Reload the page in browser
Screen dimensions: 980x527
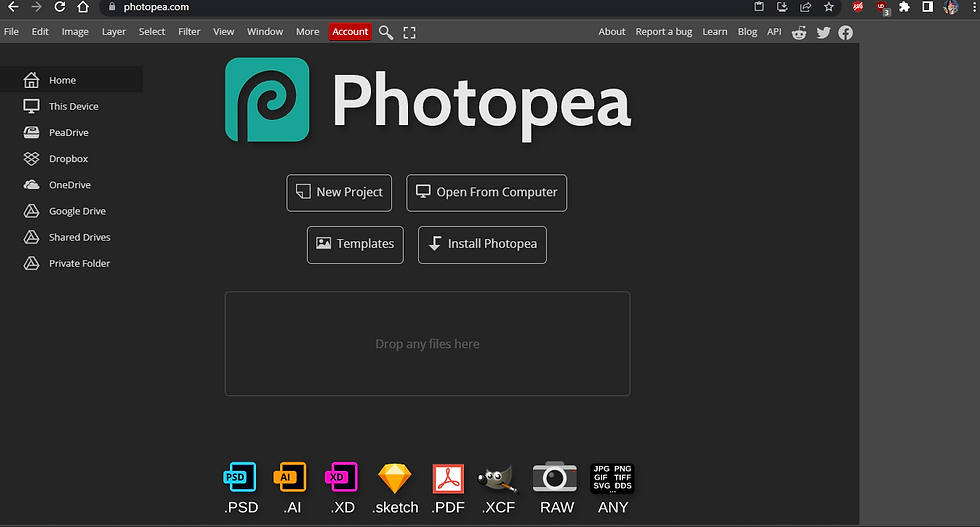(59, 7)
